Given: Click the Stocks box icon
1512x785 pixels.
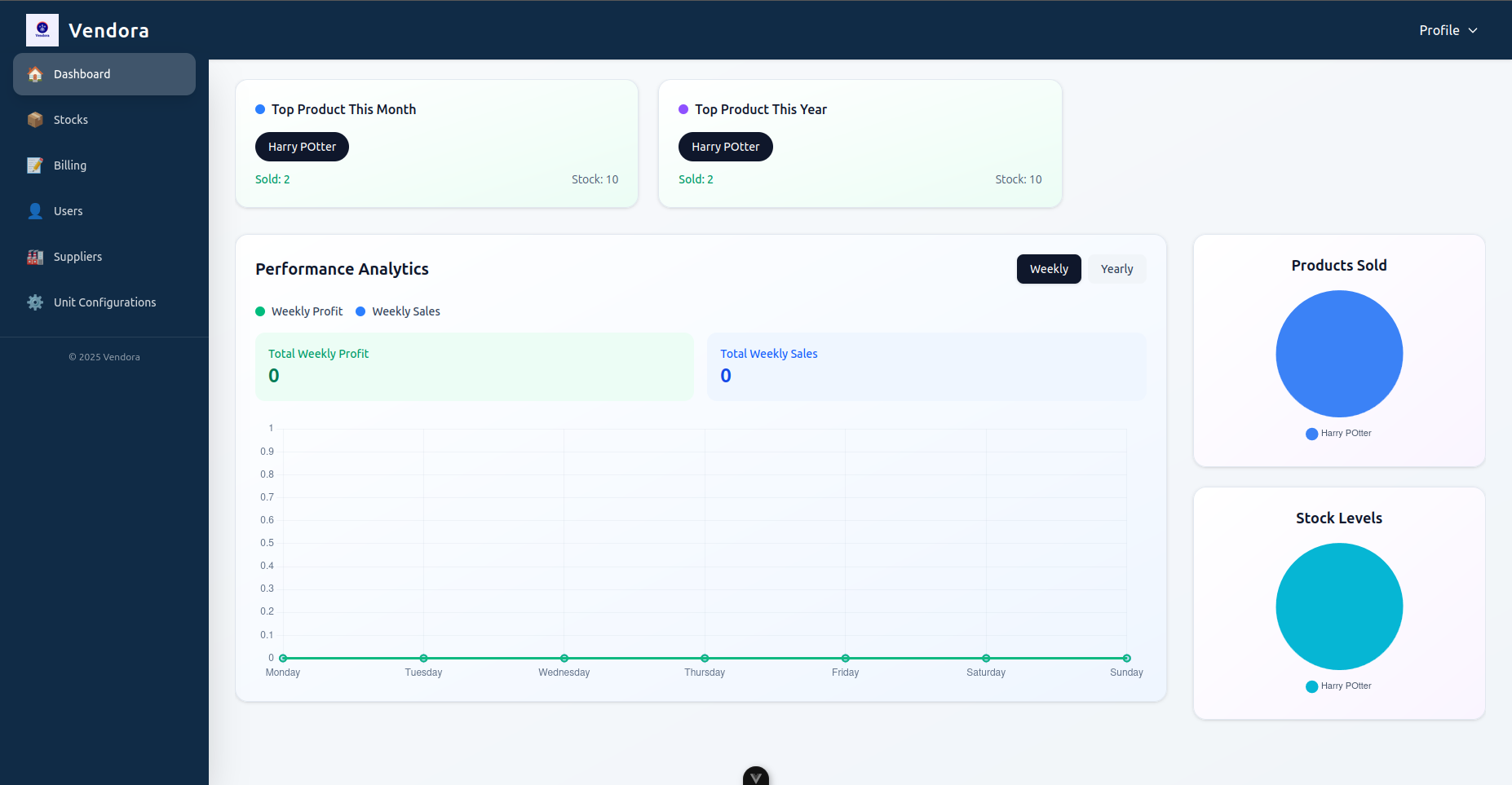Looking at the screenshot, I should point(35,120).
